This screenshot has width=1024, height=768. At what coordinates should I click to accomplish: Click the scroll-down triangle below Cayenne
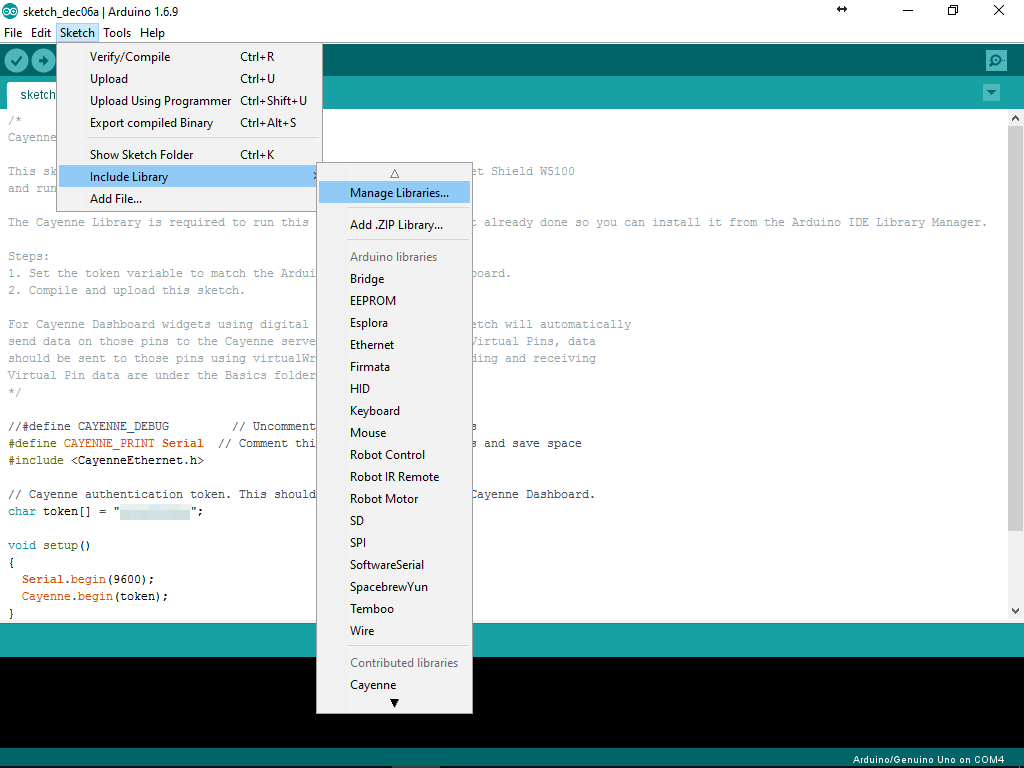(x=394, y=703)
